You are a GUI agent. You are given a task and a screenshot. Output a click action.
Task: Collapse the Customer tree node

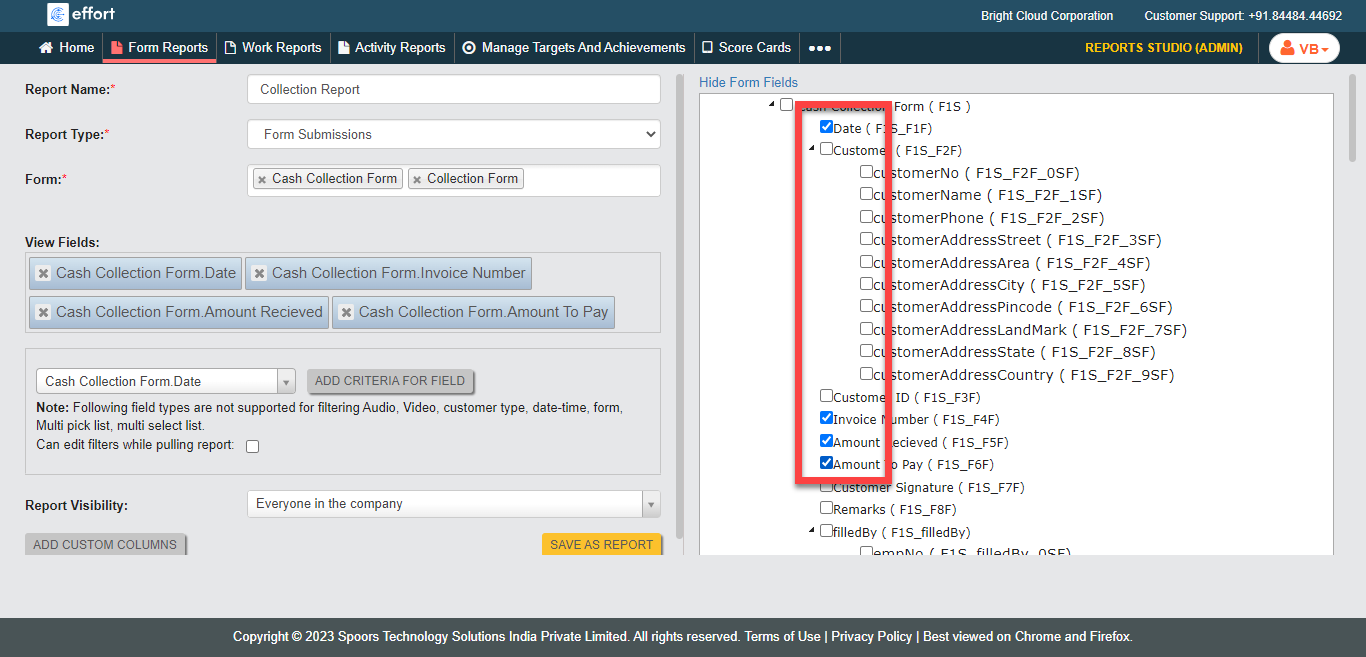[812, 149]
